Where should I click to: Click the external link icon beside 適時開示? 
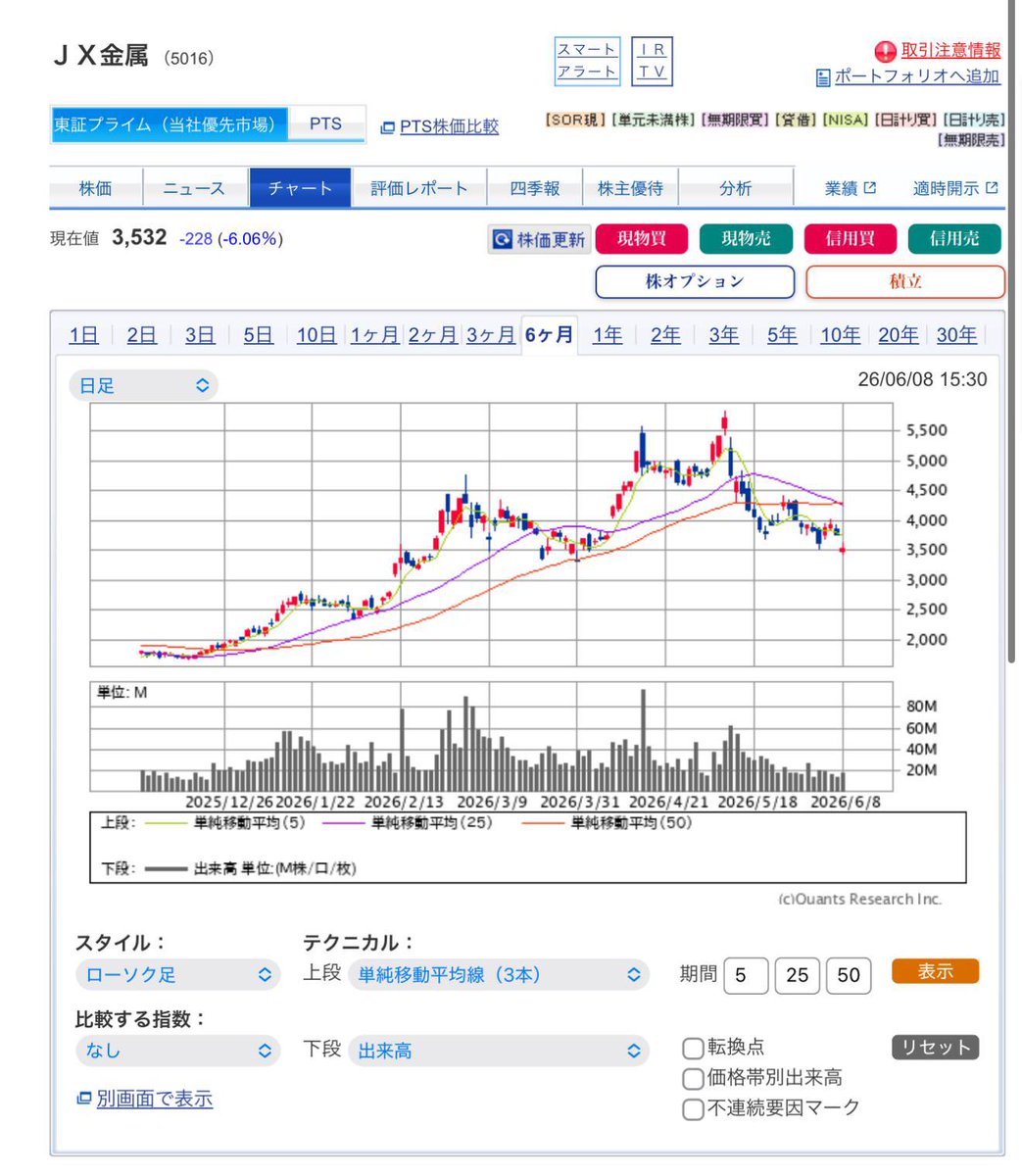coord(991,187)
